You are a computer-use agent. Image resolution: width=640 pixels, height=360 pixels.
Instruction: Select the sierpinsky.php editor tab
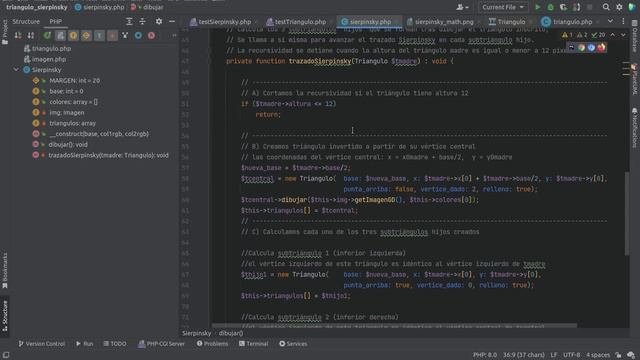pos(370,22)
